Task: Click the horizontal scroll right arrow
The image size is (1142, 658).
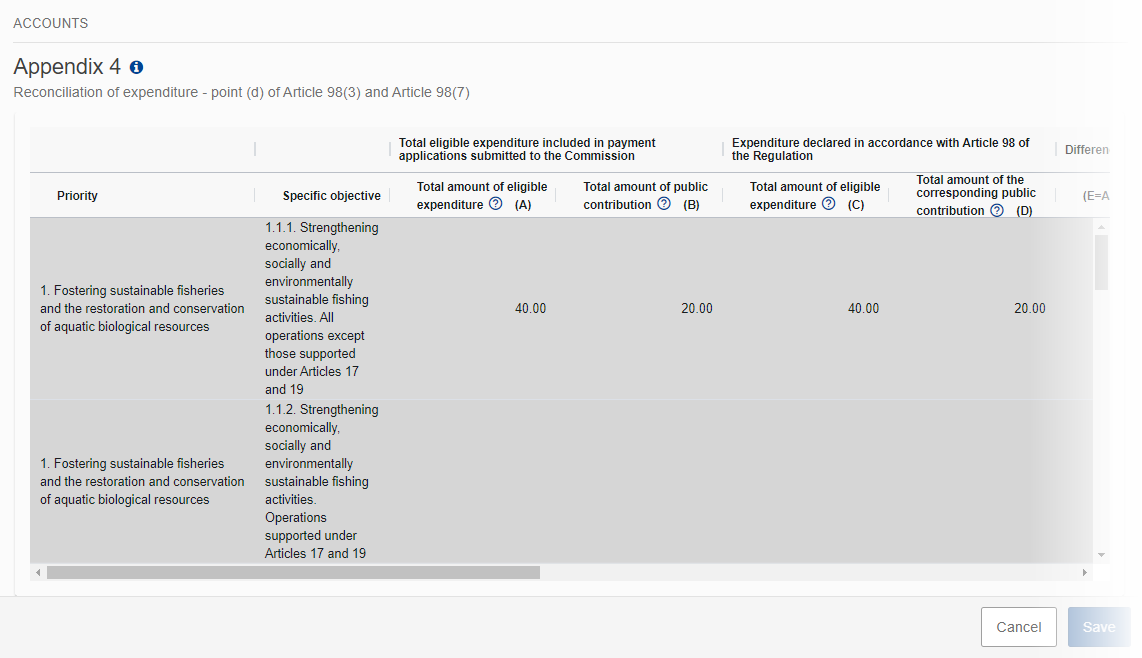Action: pyautogui.click(x=1085, y=573)
